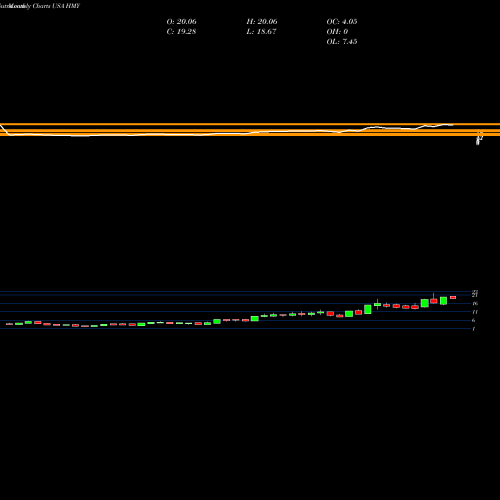The image size is (500, 500).
Task: Click the 16 price axis label
Action: tap(475, 303)
